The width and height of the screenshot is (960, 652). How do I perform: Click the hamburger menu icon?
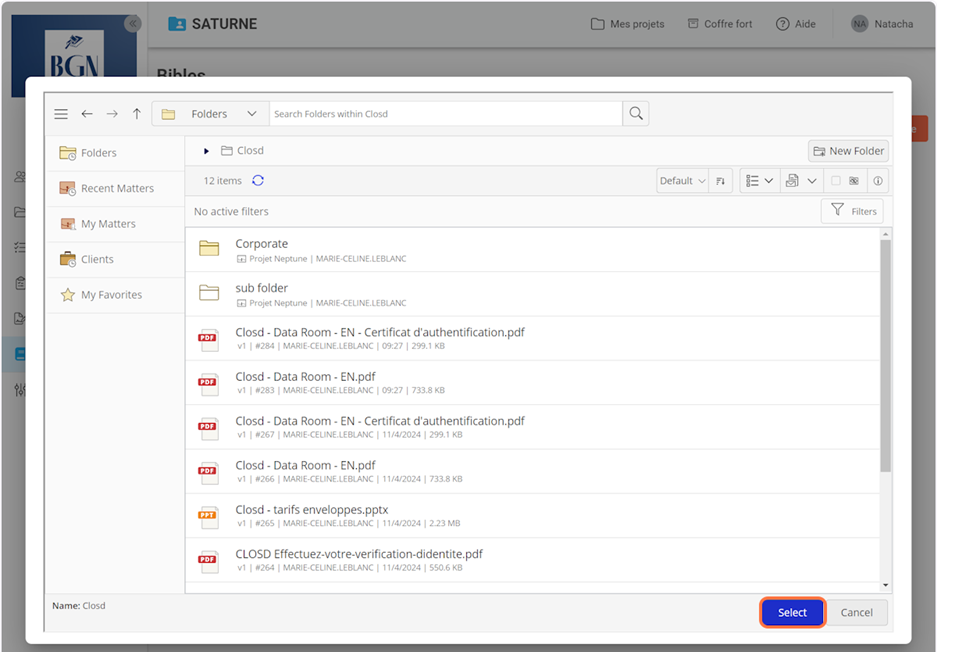[x=61, y=114]
